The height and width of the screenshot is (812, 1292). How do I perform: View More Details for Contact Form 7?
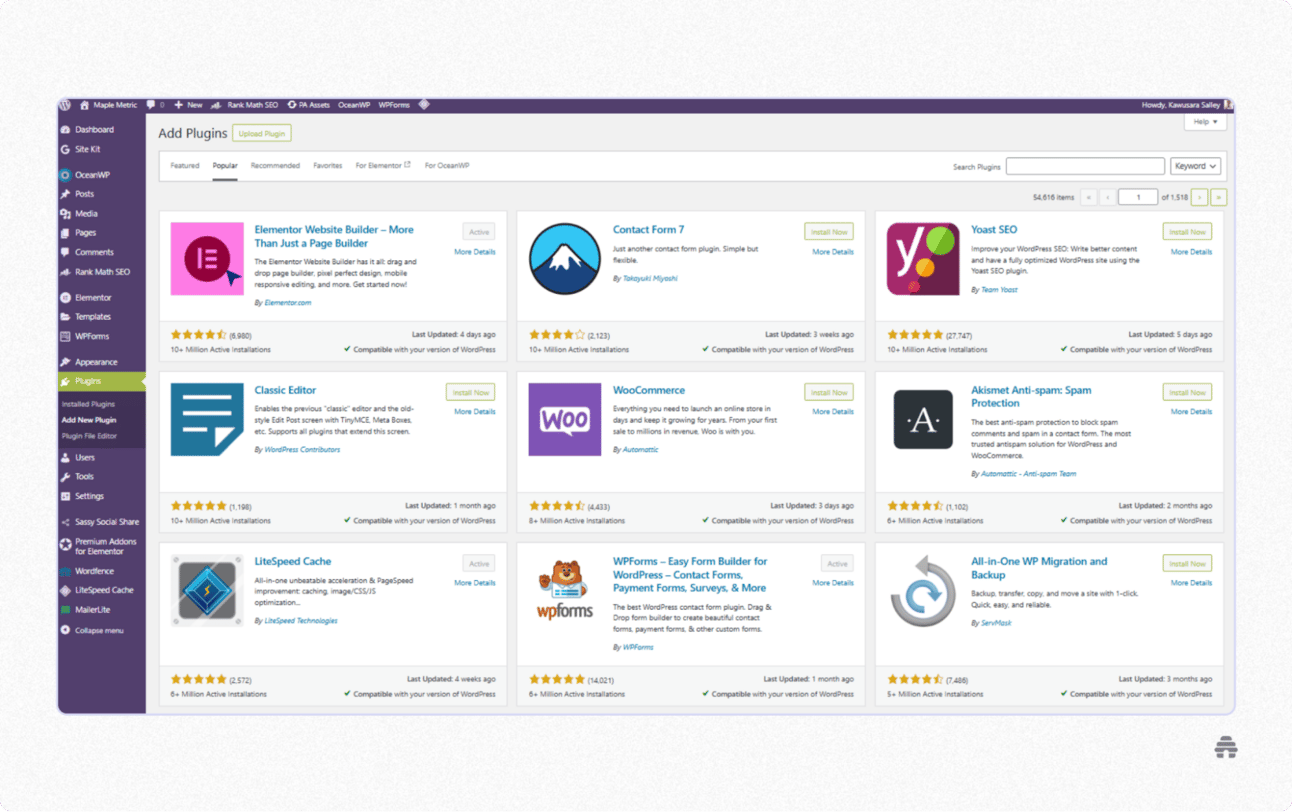coord(832,251)
